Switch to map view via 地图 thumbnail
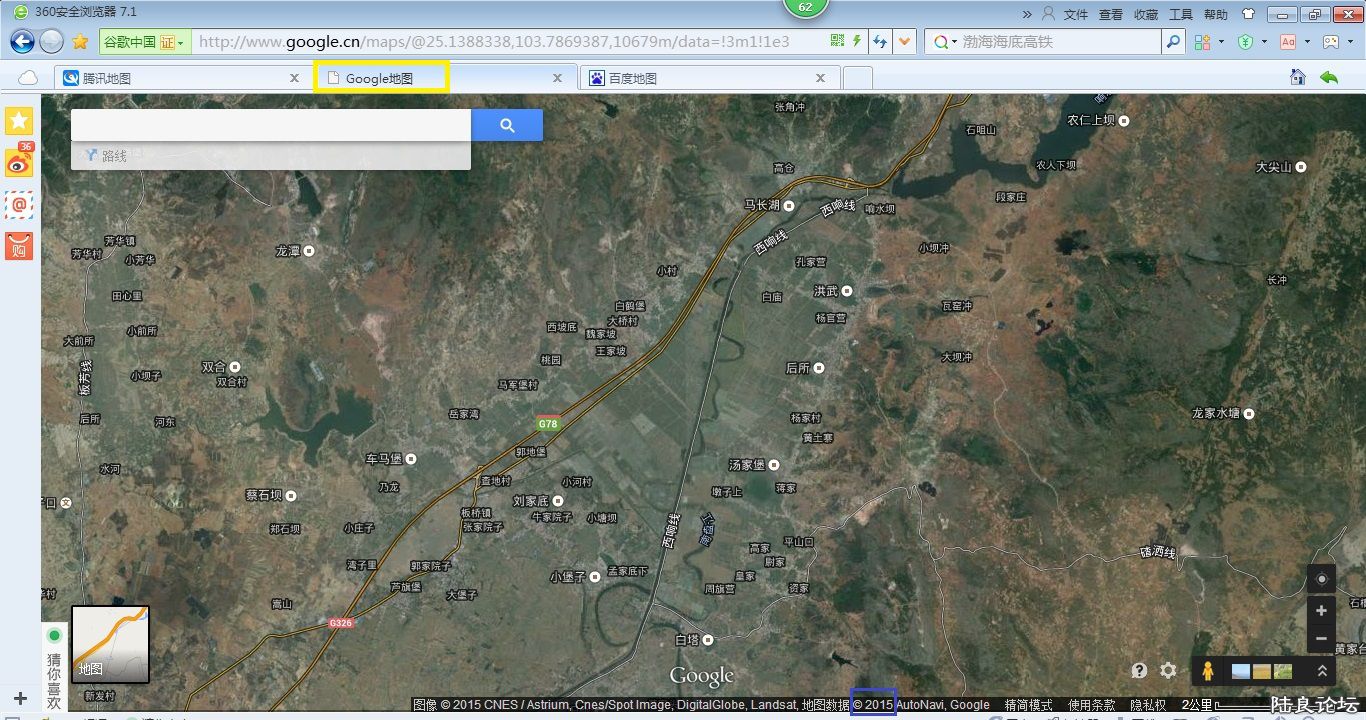1366x720 pixels. (110, 644)
